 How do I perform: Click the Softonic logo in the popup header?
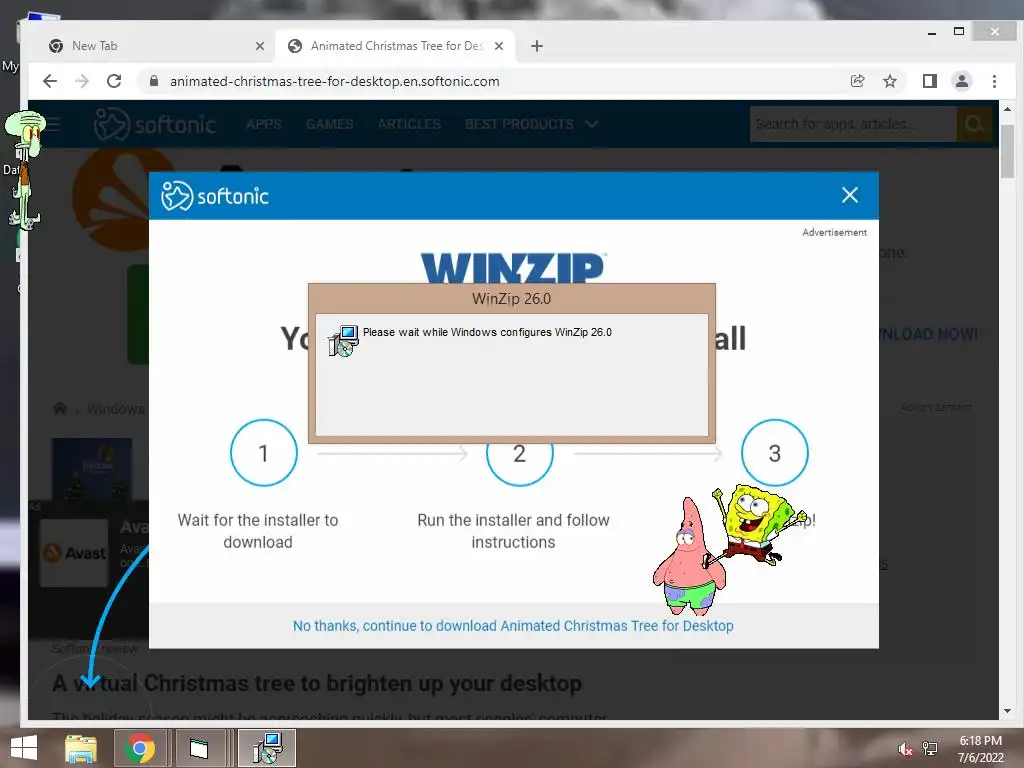[x=215, y=196]
